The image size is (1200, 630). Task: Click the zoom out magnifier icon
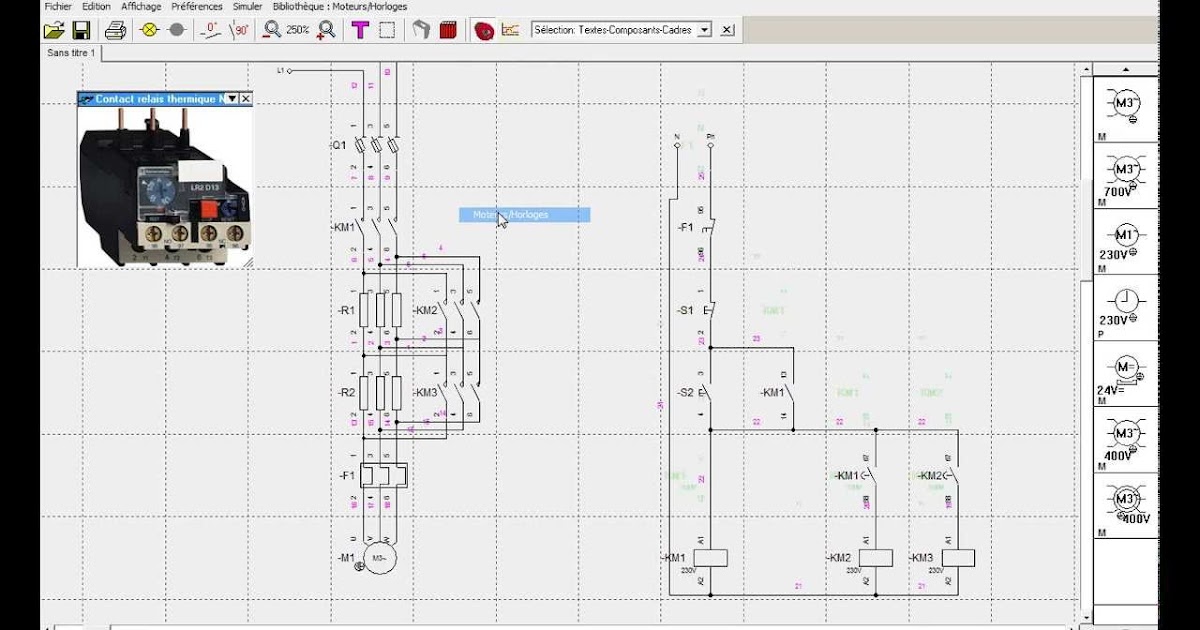pyautogui.click(x=272, y=30)
